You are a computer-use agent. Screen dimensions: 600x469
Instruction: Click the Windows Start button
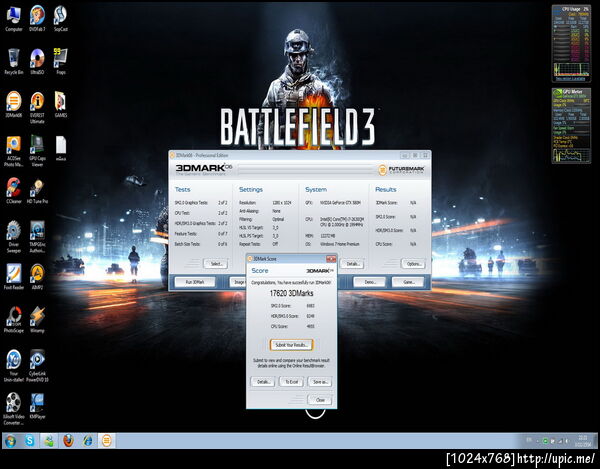tap(10, 441)
